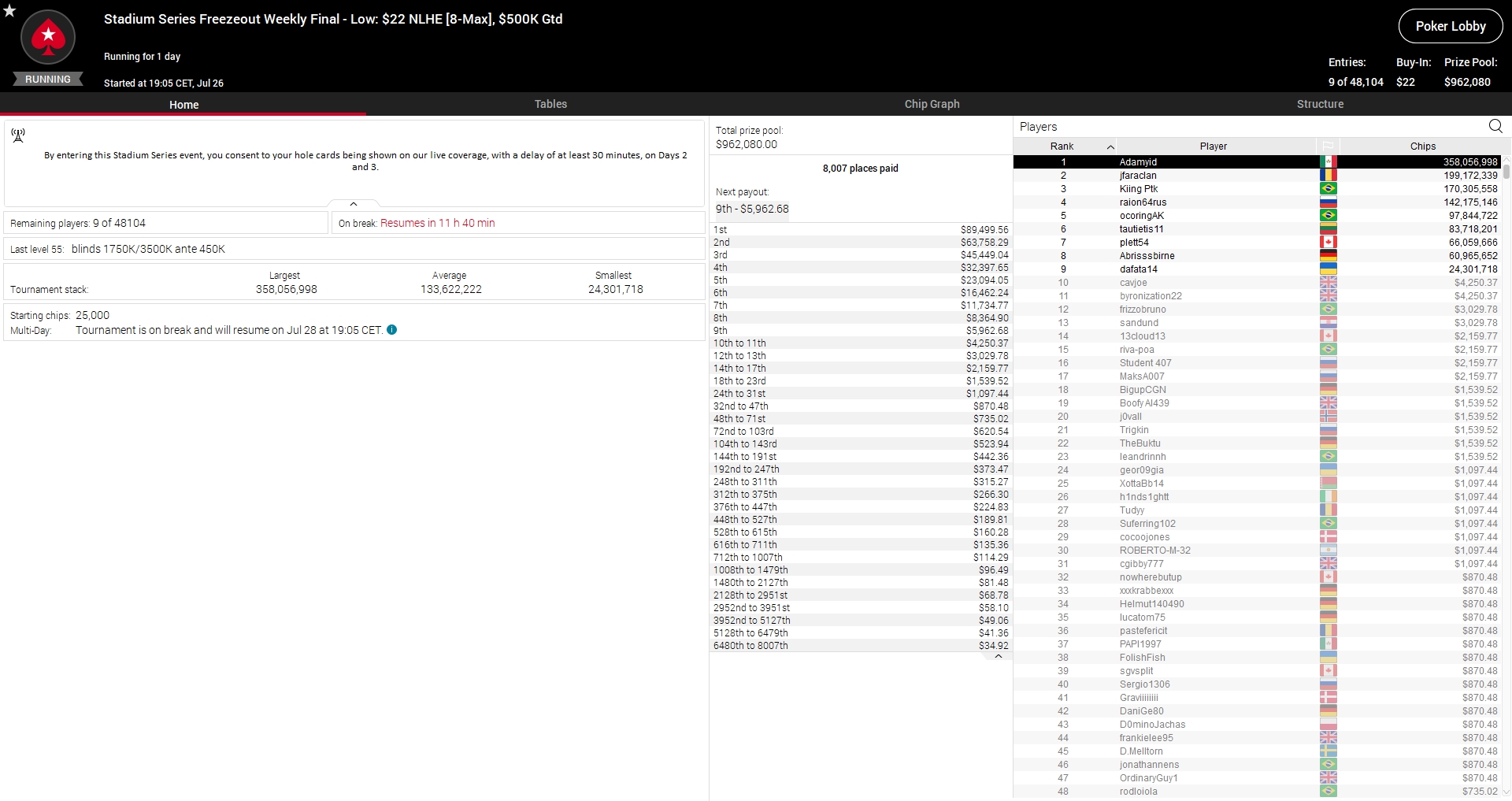Open the Tables tab

[550, 104]
